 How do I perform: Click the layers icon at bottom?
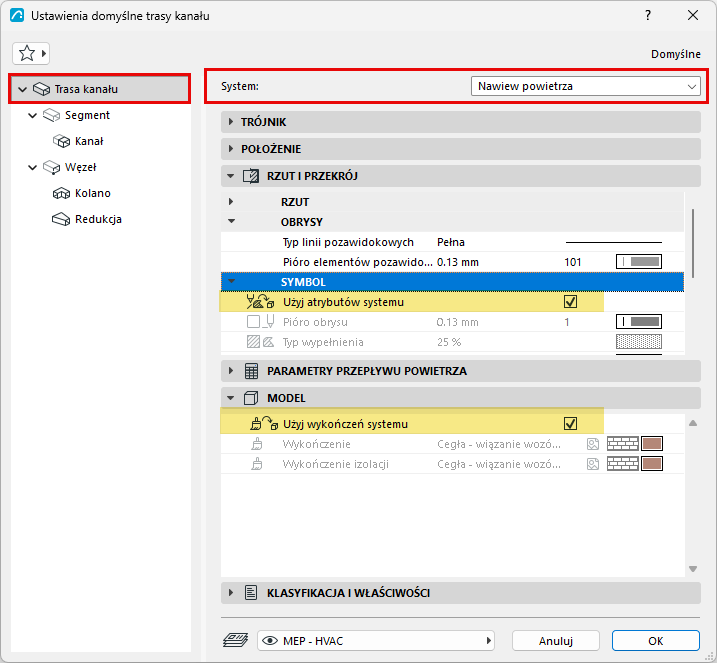tap(235, 640)
